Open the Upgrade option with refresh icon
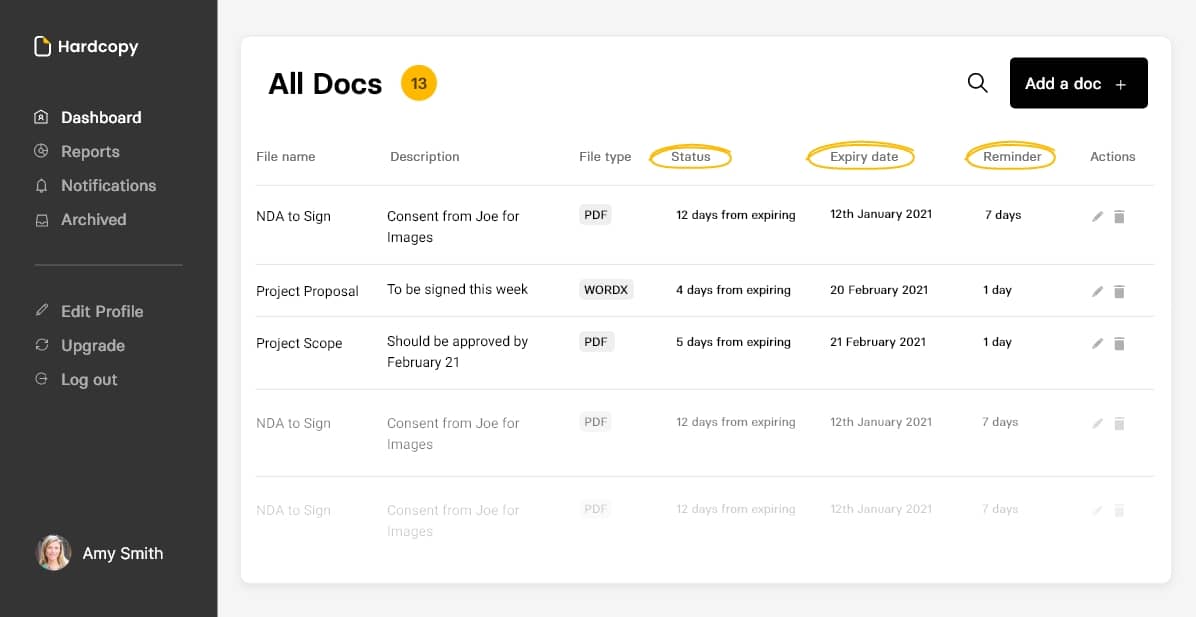The height and width of the screenshot is (617, 1196). click(x=41, y=345)
